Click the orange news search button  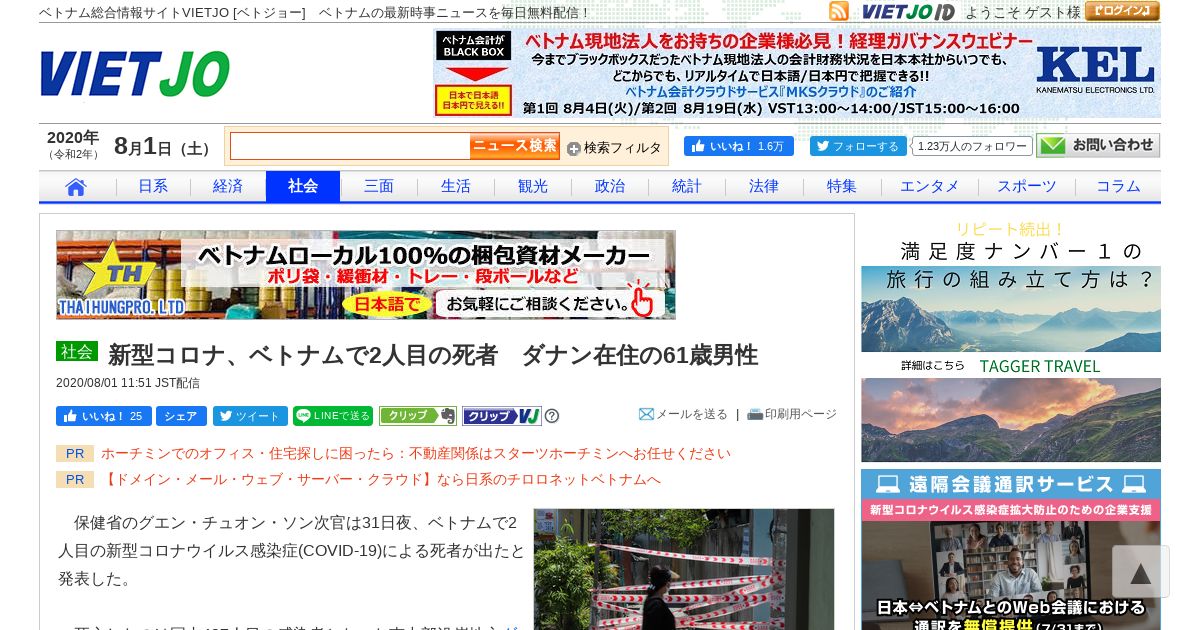pos(515,146)
